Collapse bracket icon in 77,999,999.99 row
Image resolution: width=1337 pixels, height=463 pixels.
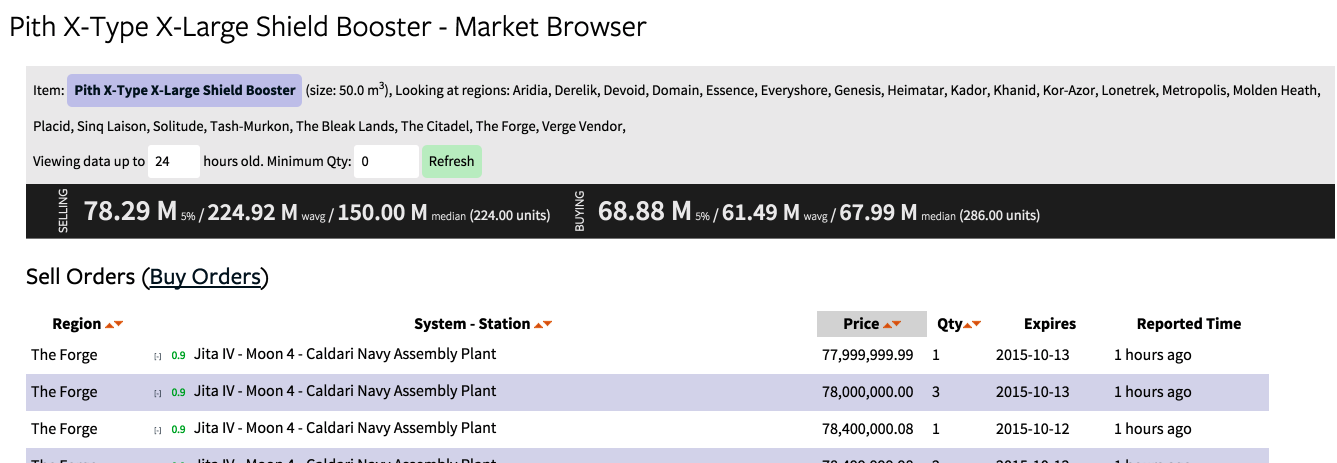point(157,356)
